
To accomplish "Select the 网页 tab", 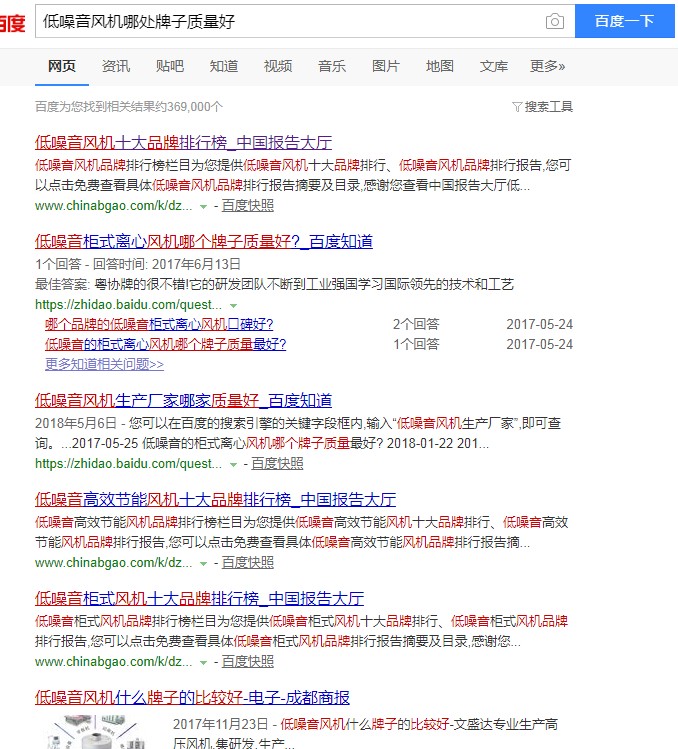I will tap(62, 66).
